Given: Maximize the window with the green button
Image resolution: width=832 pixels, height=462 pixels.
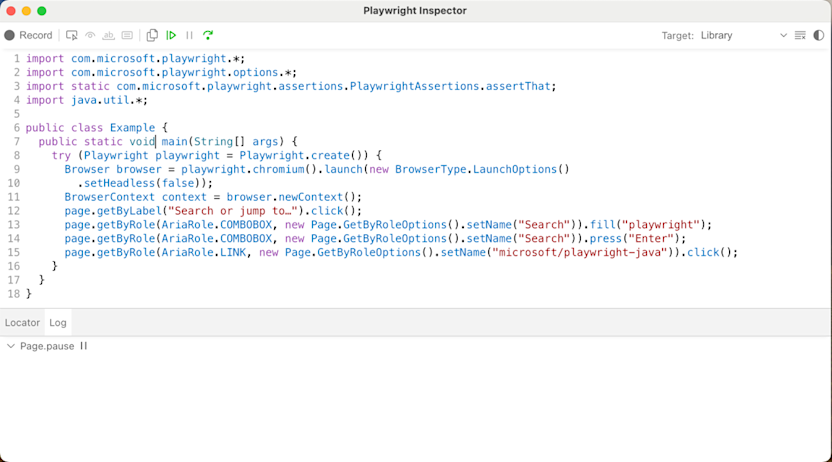Looking at the screenshot, I should 41,11.
